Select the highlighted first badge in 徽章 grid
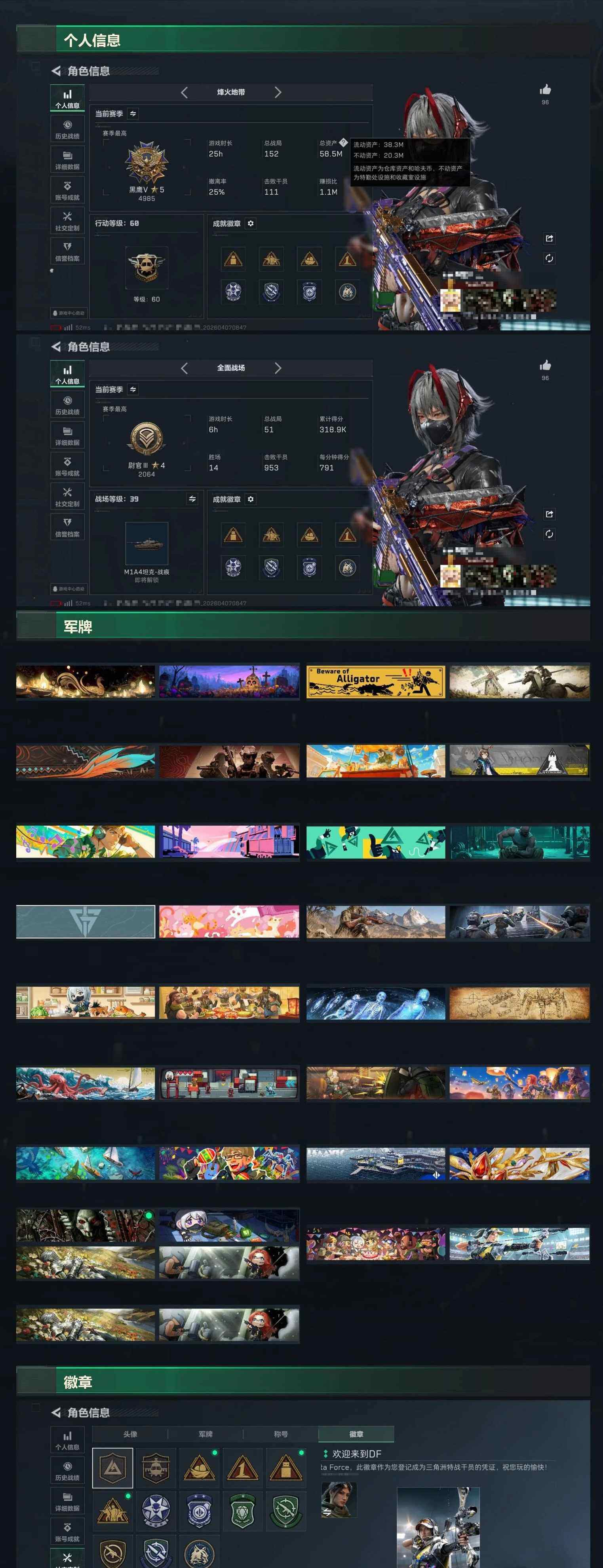603x1568 pixels. click(113, 1468)
